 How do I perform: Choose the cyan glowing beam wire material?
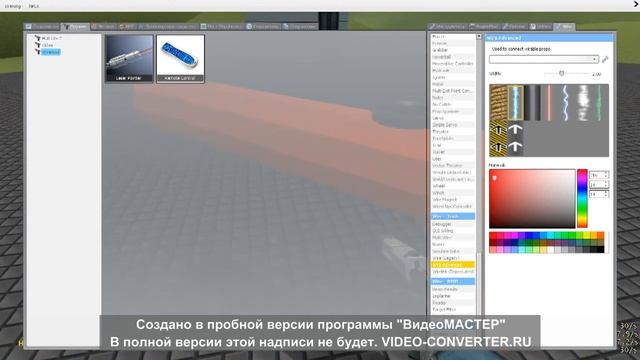point(515,102)
